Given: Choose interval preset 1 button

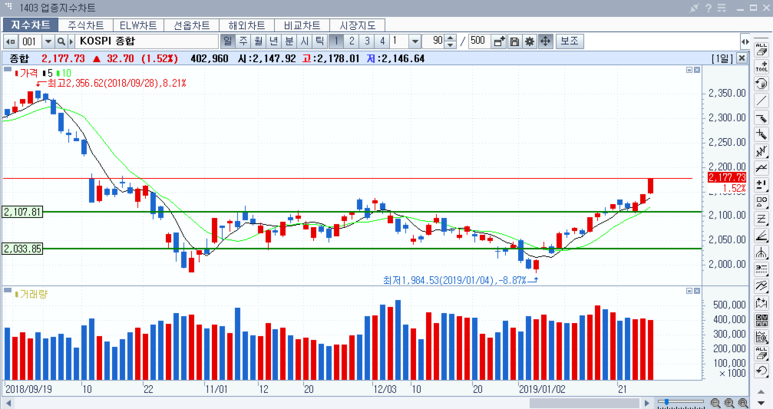Looking at the screenshot, I should (336, 41).
